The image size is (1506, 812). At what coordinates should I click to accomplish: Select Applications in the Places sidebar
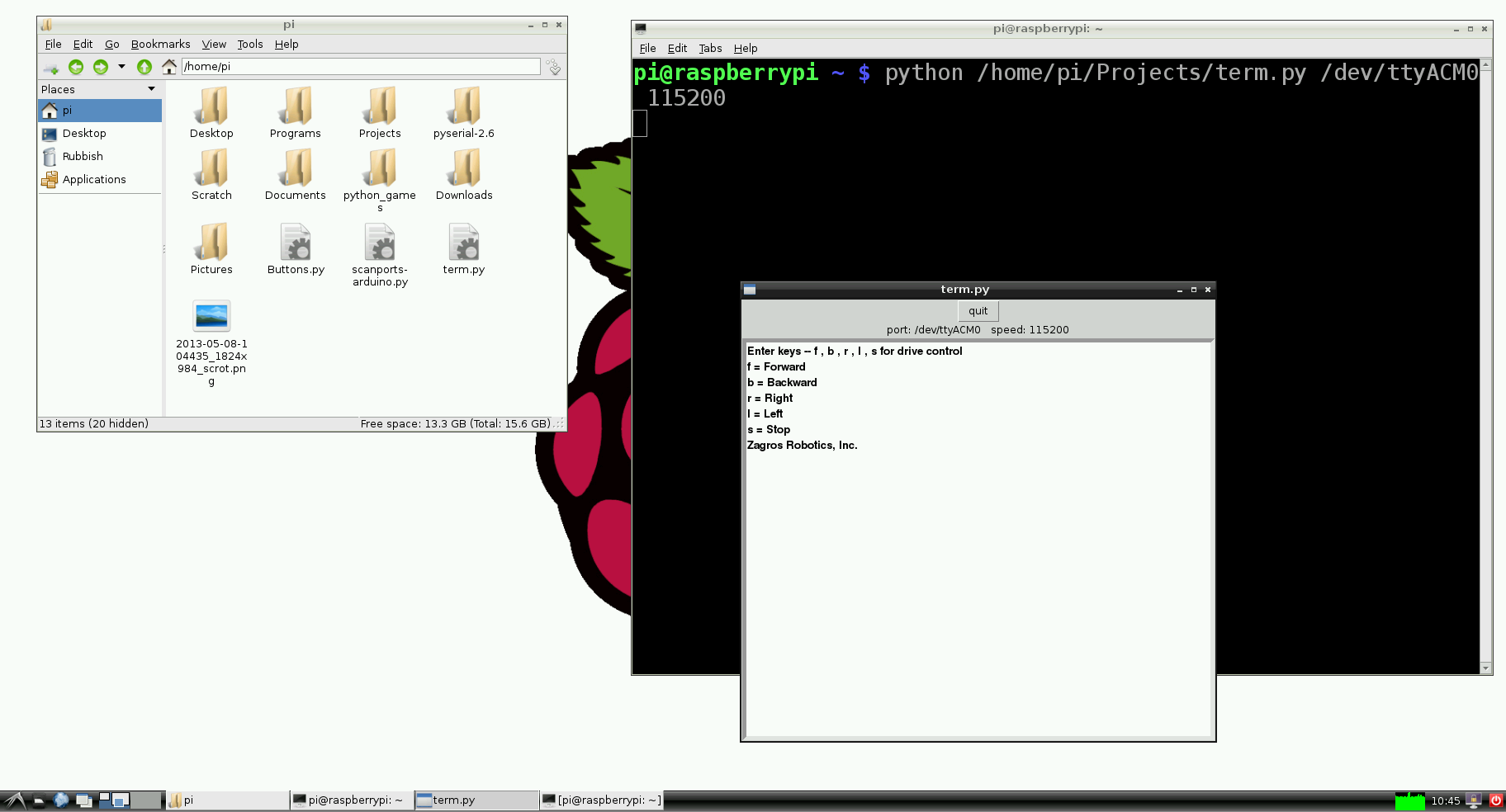tap(93, 179)
